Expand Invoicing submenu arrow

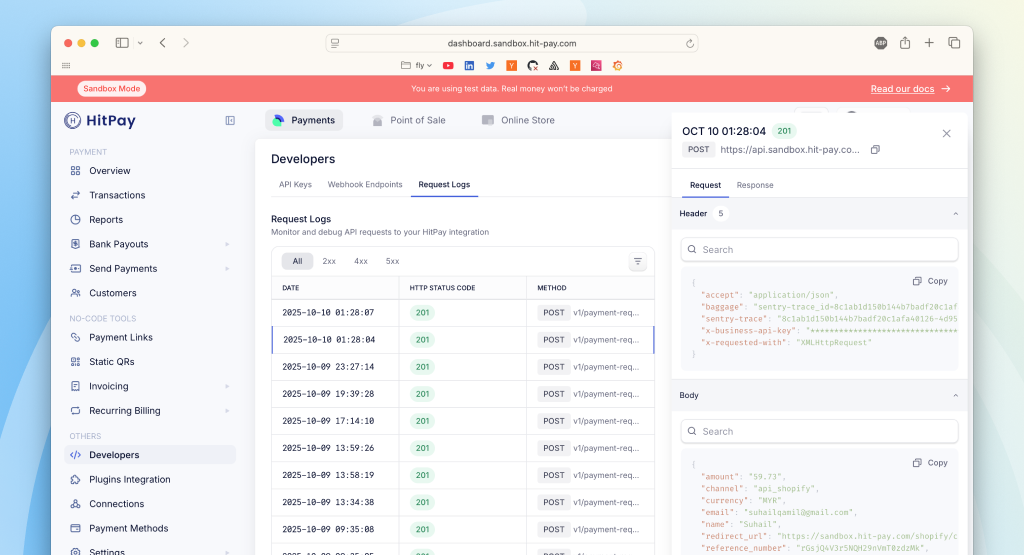tap(227, 387)
